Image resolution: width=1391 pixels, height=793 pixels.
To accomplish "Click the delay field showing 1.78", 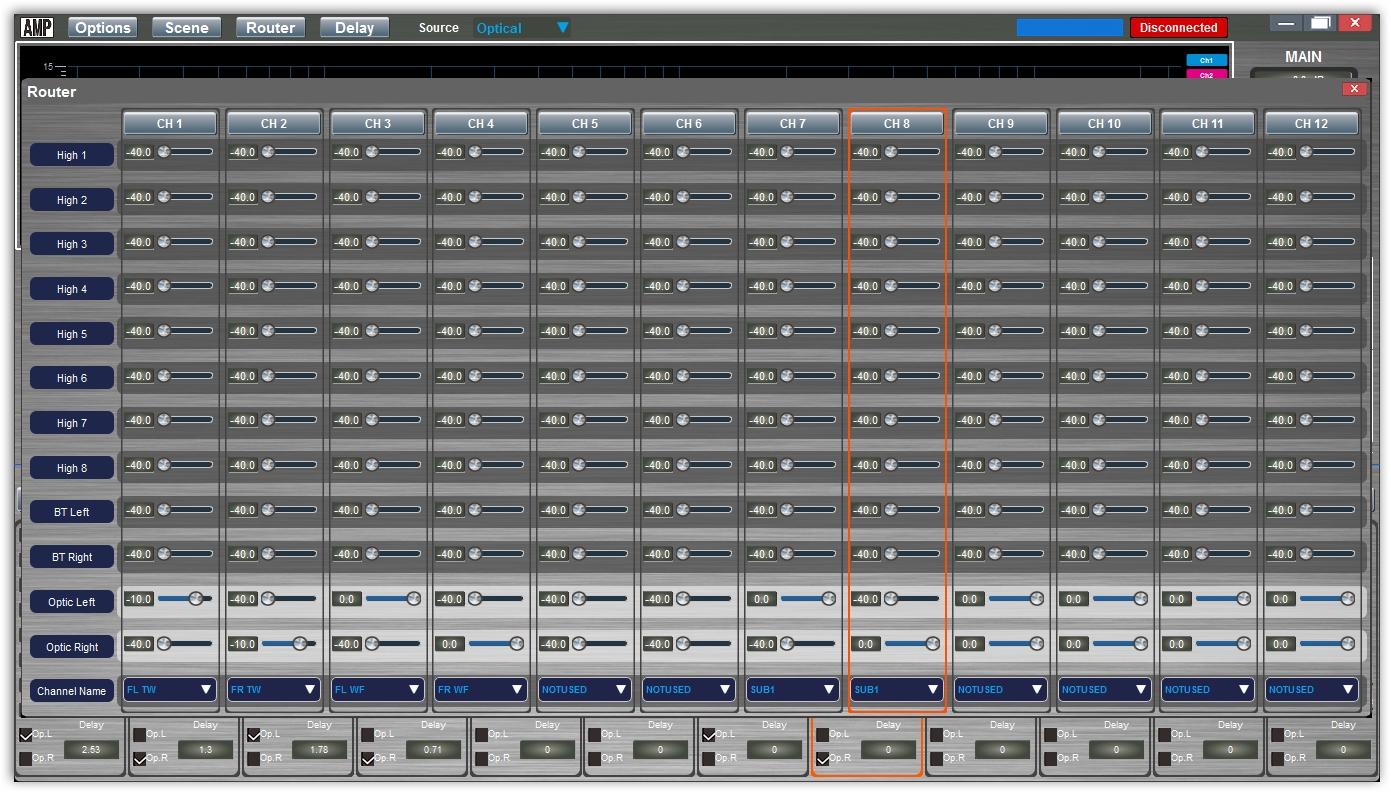I will (x=319, y=750).
